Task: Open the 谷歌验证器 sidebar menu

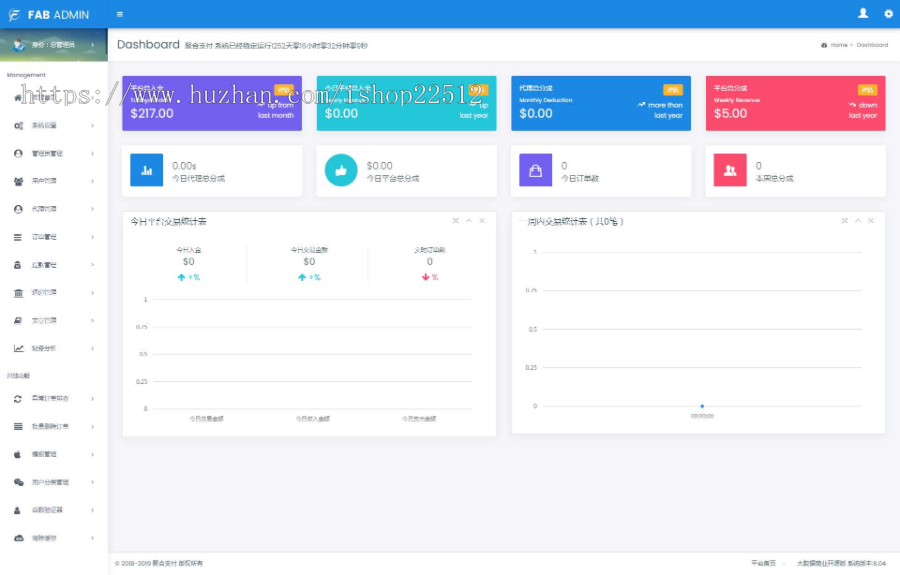Action: tap(54, 510)
